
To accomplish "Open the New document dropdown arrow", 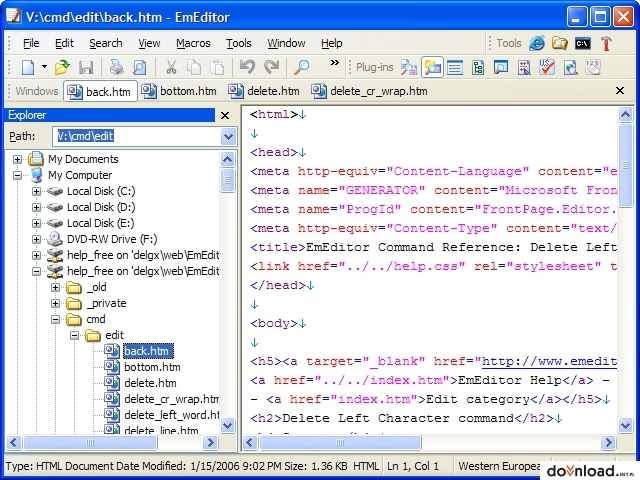I will point(44,67).
